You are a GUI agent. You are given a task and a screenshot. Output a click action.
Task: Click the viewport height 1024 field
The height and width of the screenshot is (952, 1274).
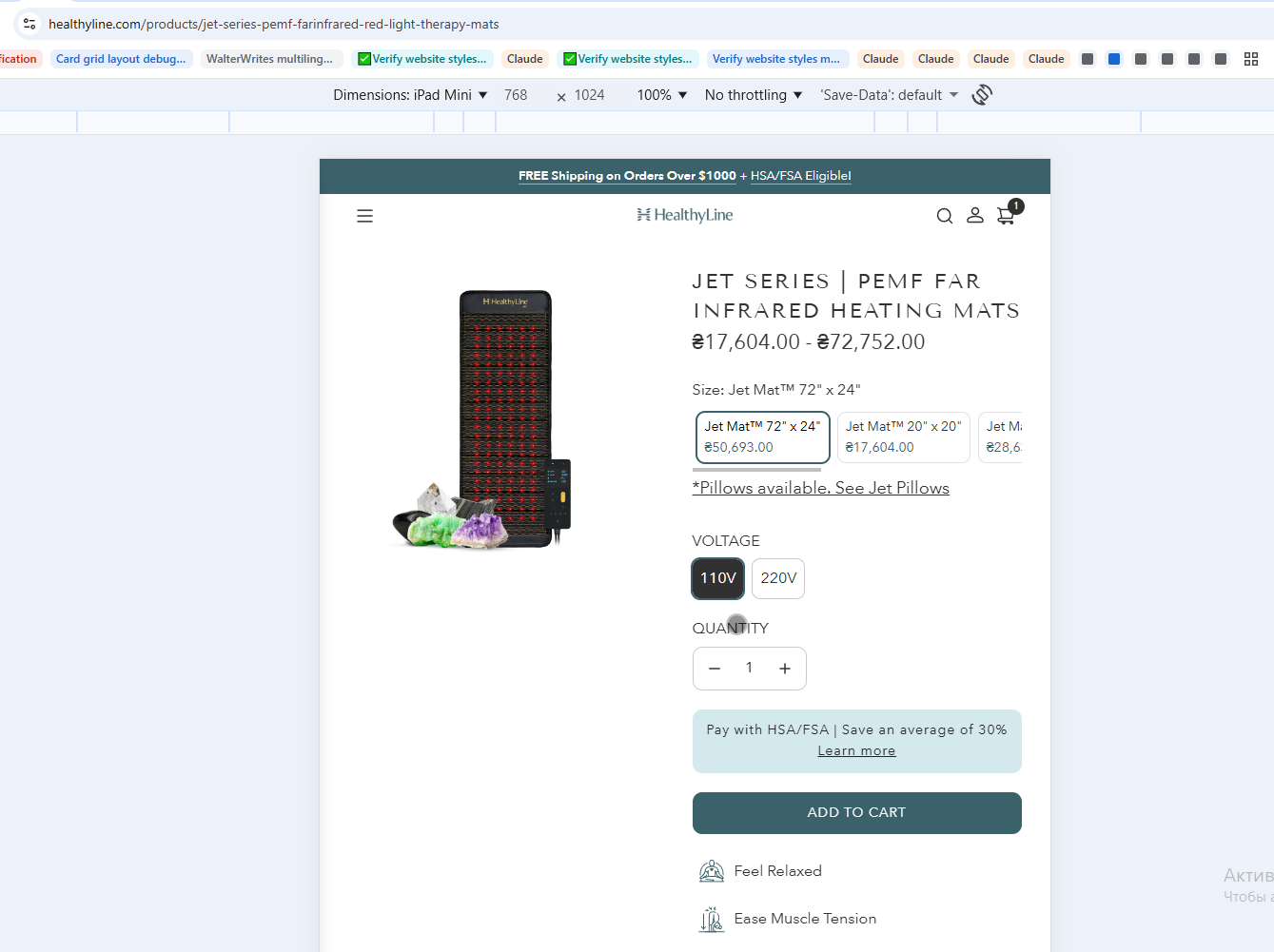[589, 95]
